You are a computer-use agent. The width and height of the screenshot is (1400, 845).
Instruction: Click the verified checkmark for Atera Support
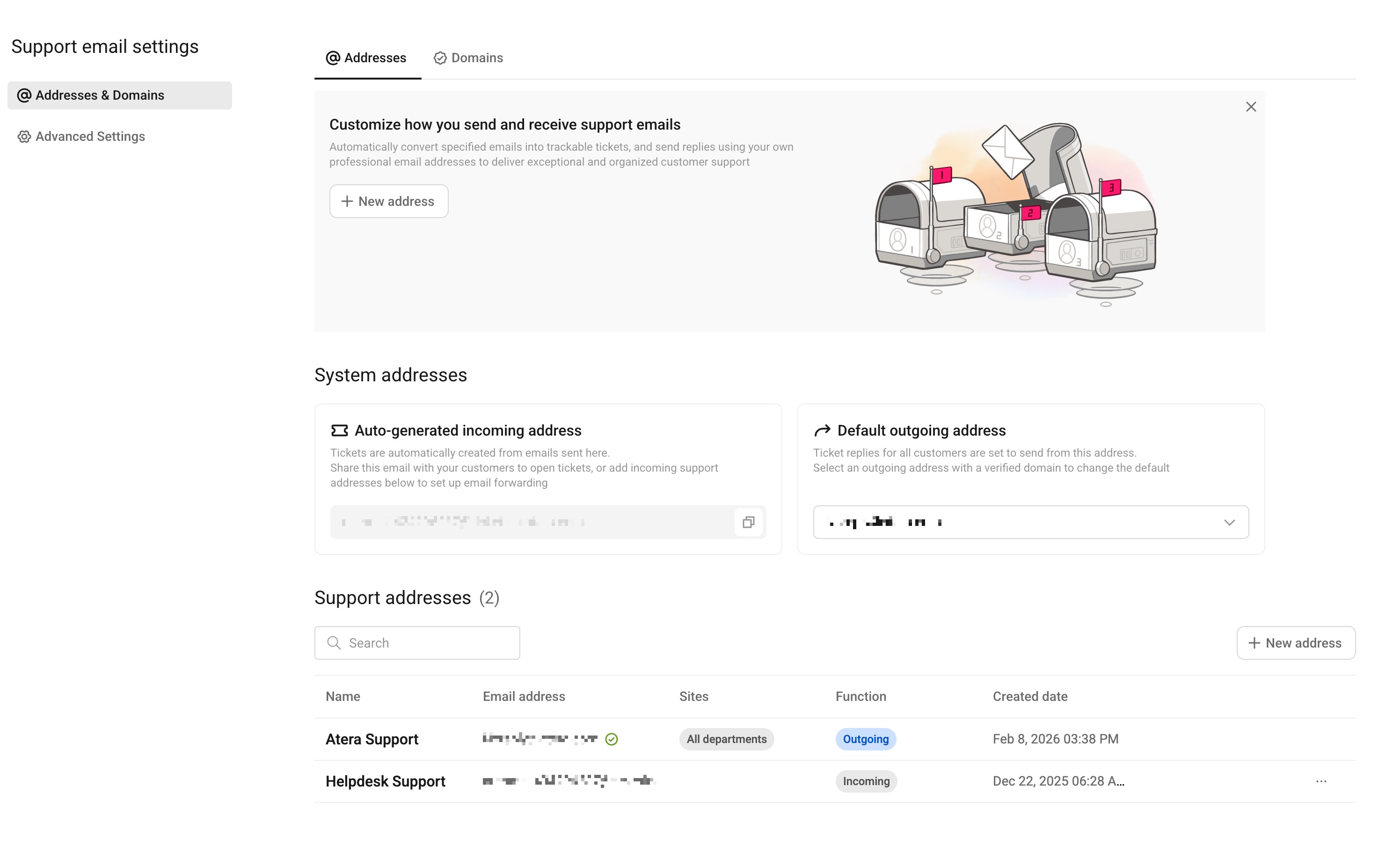[612, 739]
